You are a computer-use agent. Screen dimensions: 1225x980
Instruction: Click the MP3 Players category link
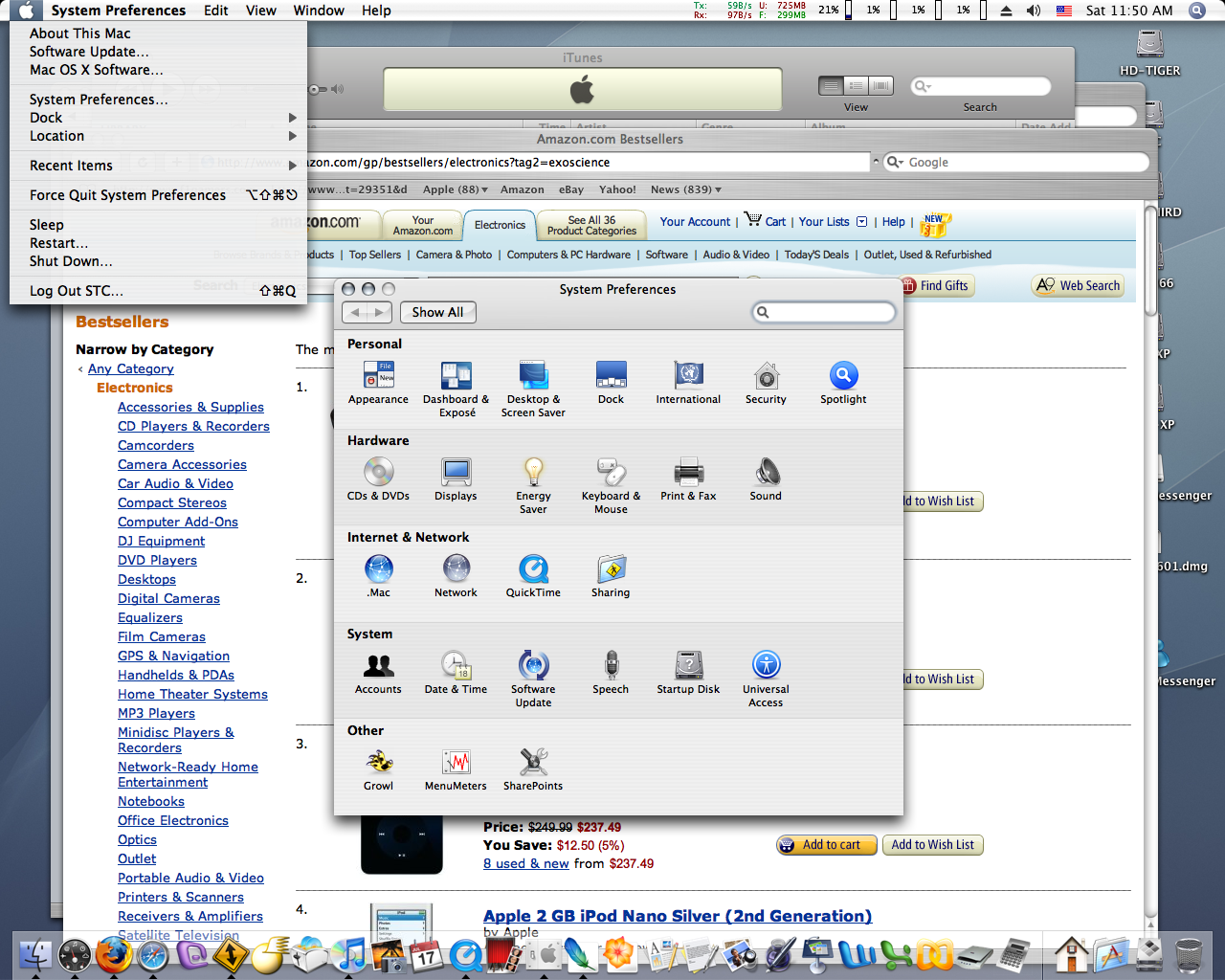click(x=156, y=713)
